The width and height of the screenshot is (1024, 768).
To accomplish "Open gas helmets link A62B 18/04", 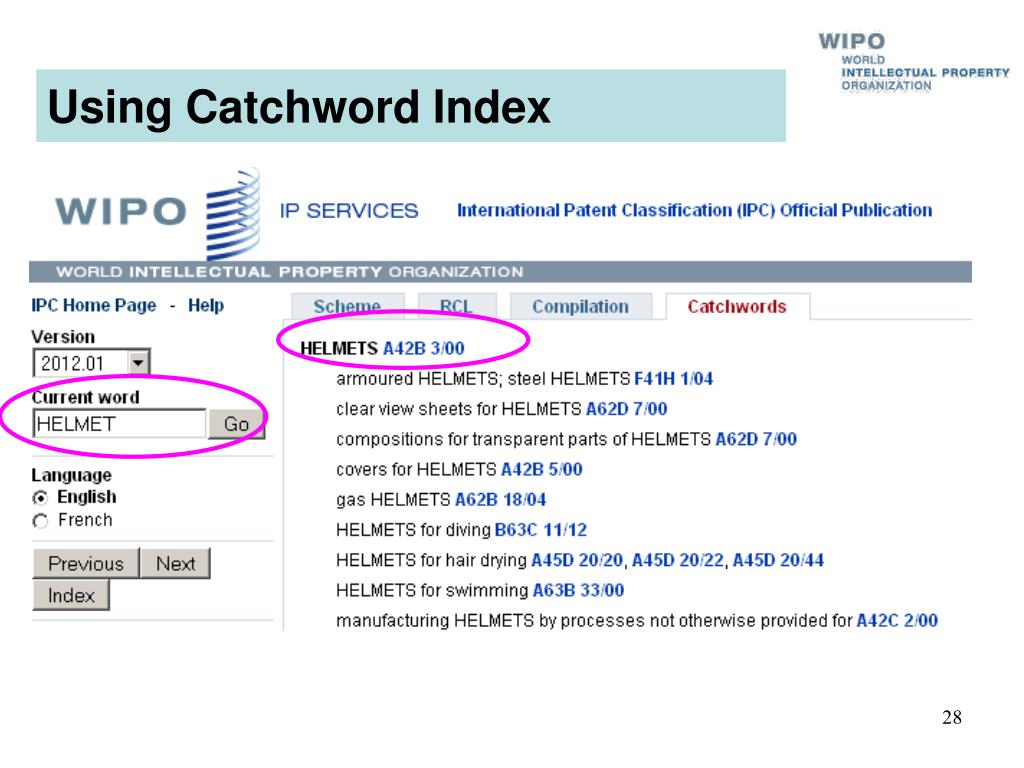I will [x=500, y=500].
